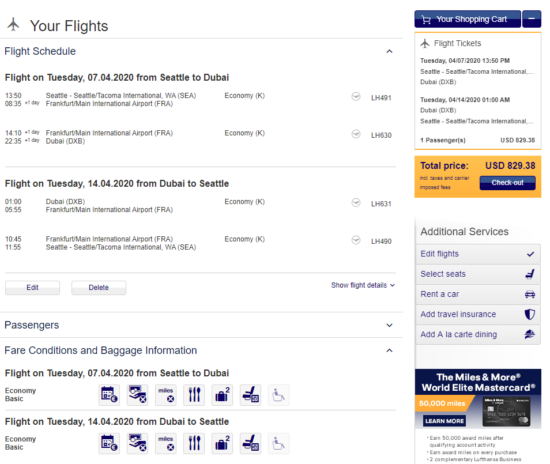Click the Delete button under the flight schedule

99,288
